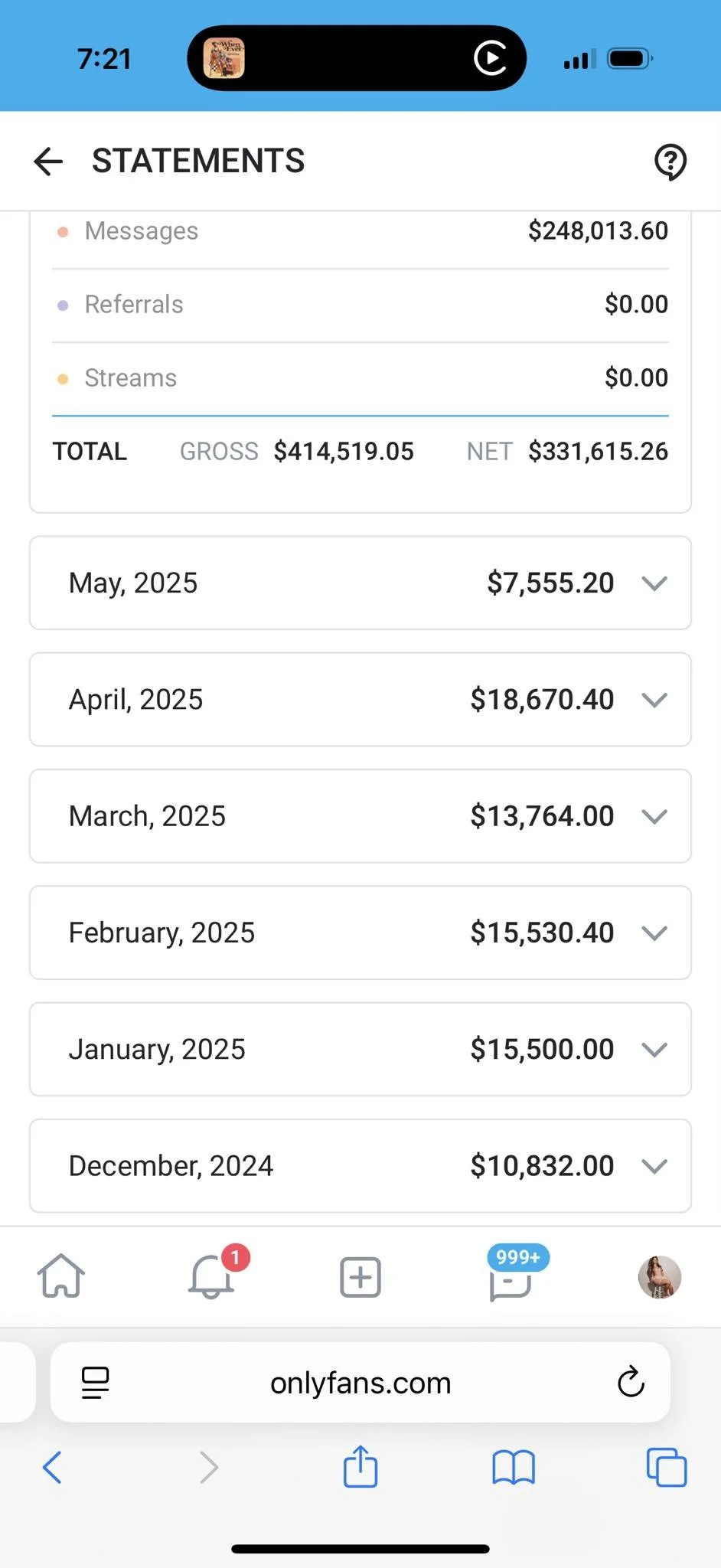The image size is (721, 1568).
Task: Reload the page in Safari
Action: click(x=631, y=1382)
